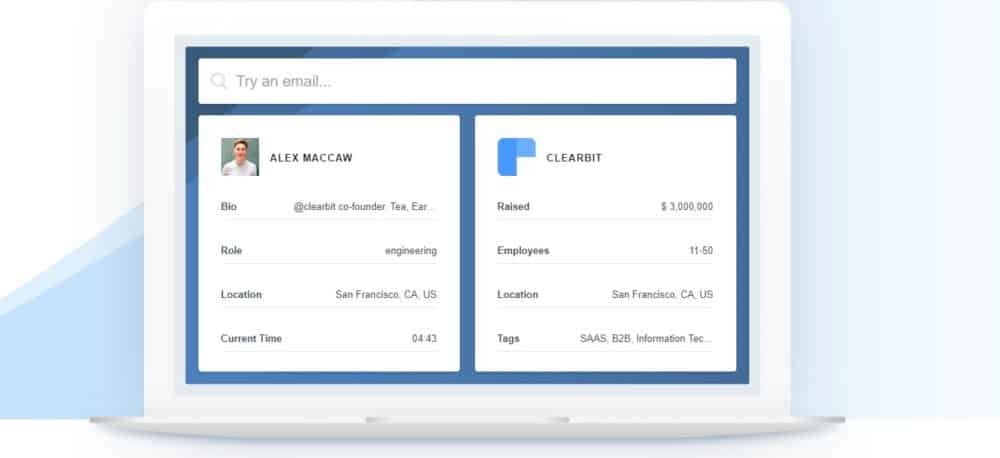Click the Location label in the Clearbit card
The width and height of the screenshot is (1000, 458).
[x=517, y=295]
